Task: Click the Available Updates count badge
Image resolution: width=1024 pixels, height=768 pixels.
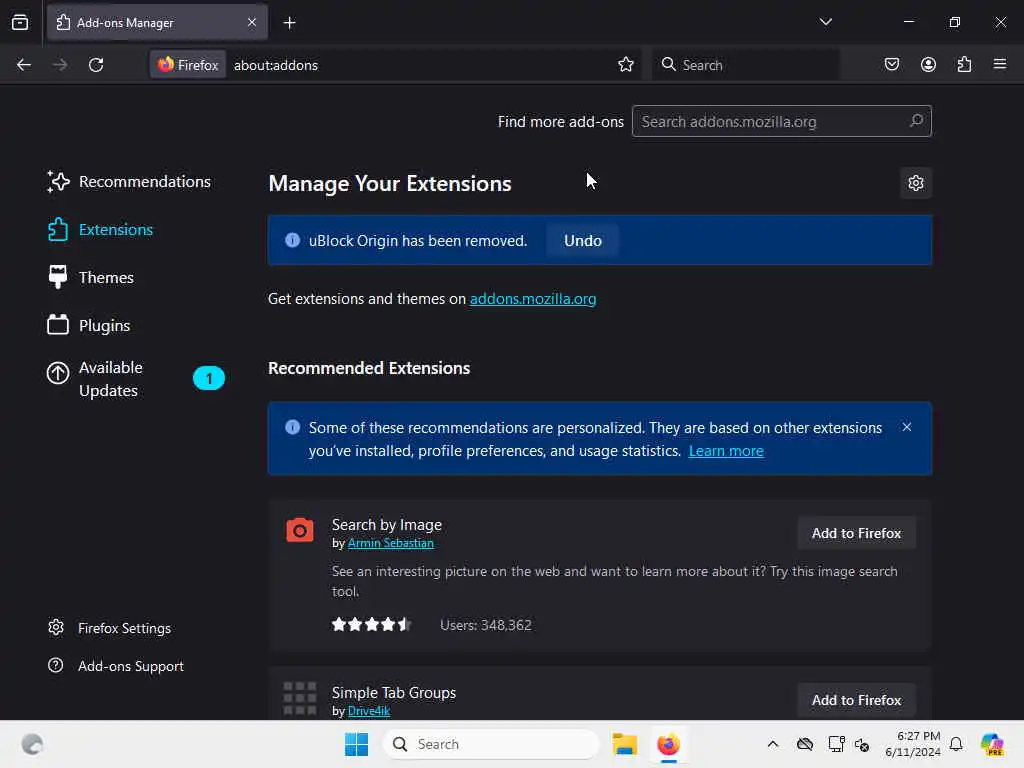Action: click(x=209, y=378)
